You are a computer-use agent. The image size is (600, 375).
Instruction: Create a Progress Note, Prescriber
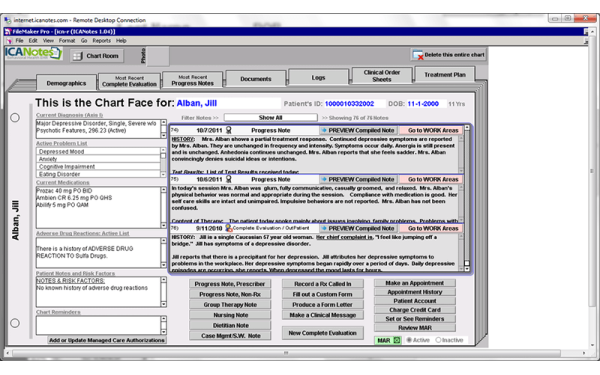230,284
